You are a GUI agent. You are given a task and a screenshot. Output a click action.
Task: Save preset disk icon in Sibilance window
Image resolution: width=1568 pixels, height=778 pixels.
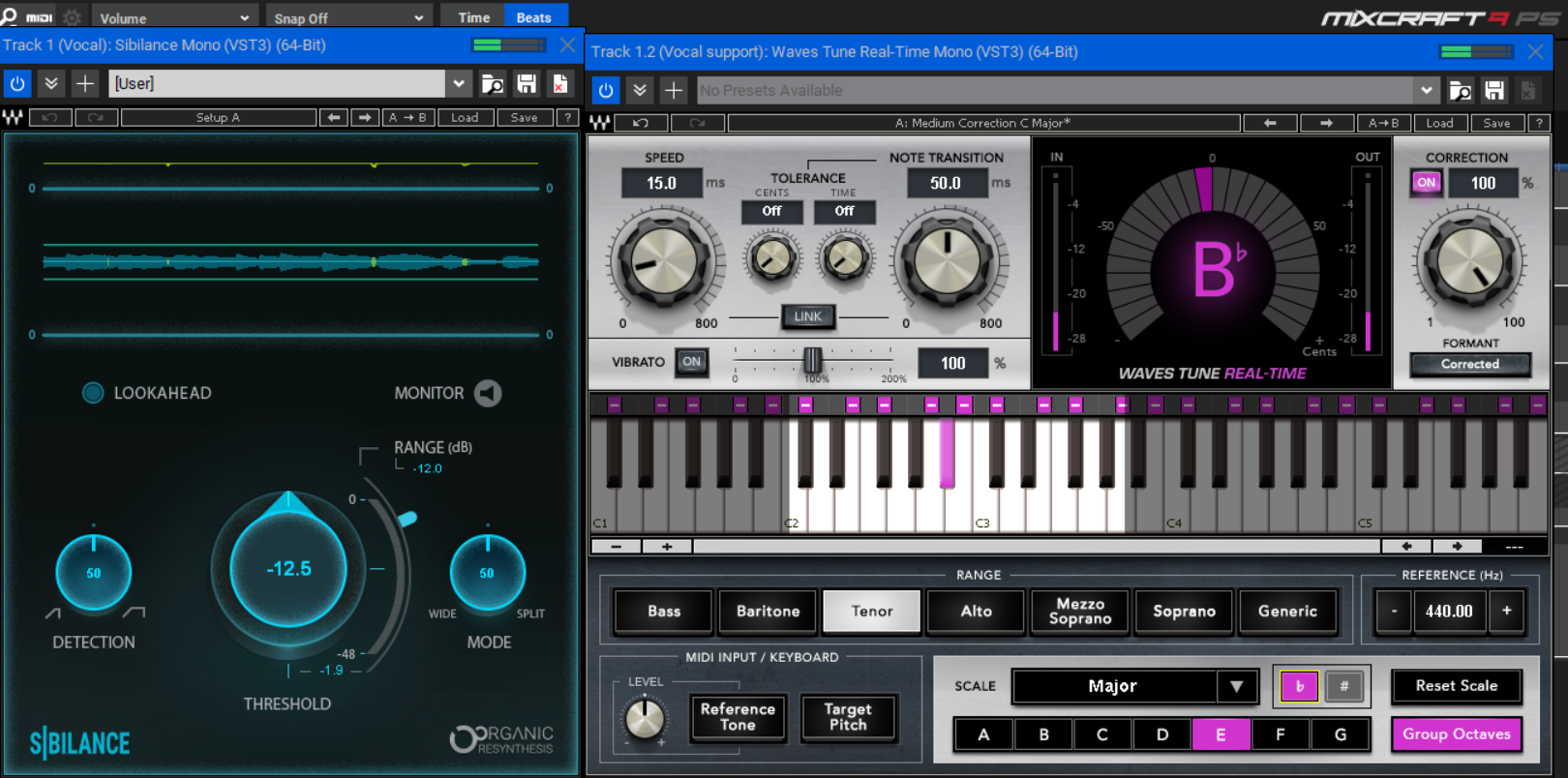pos(527,83)
